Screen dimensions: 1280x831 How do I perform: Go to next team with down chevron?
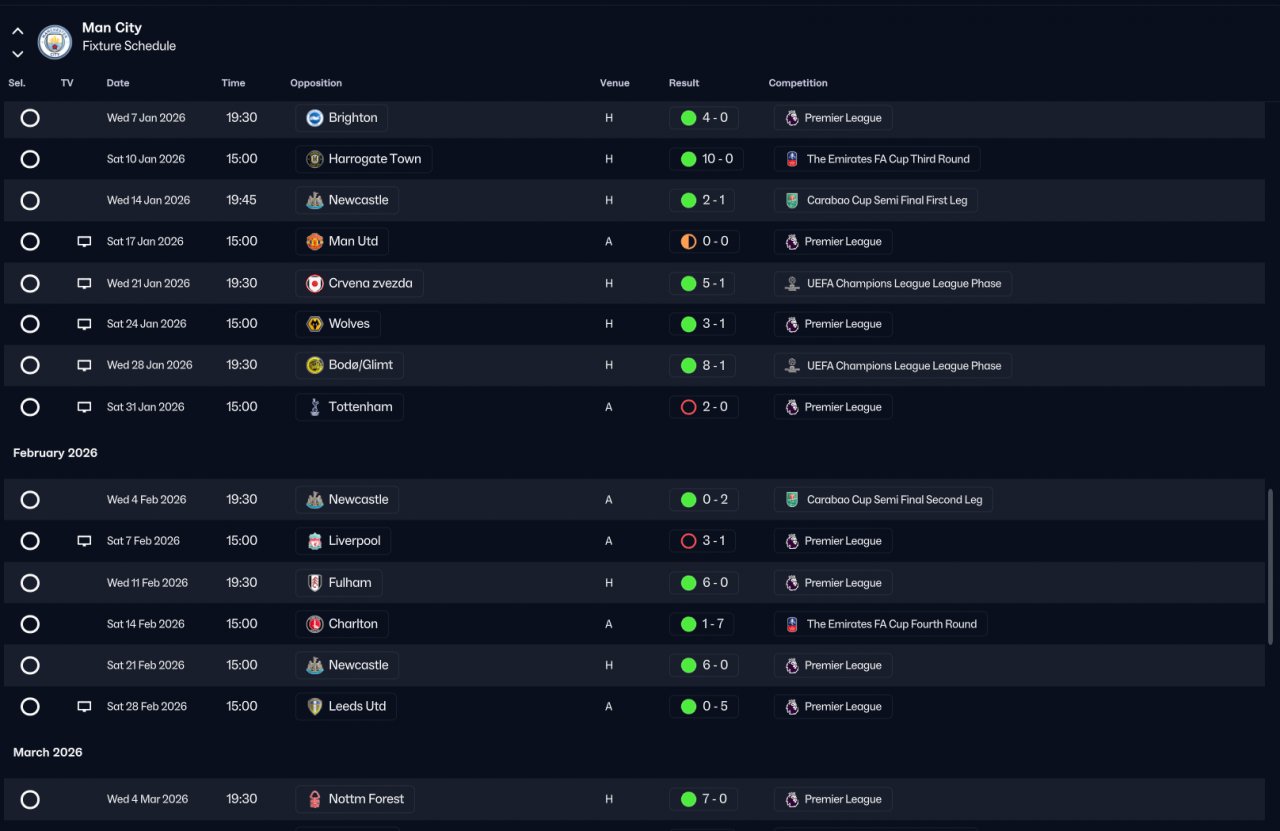point(18,54)
